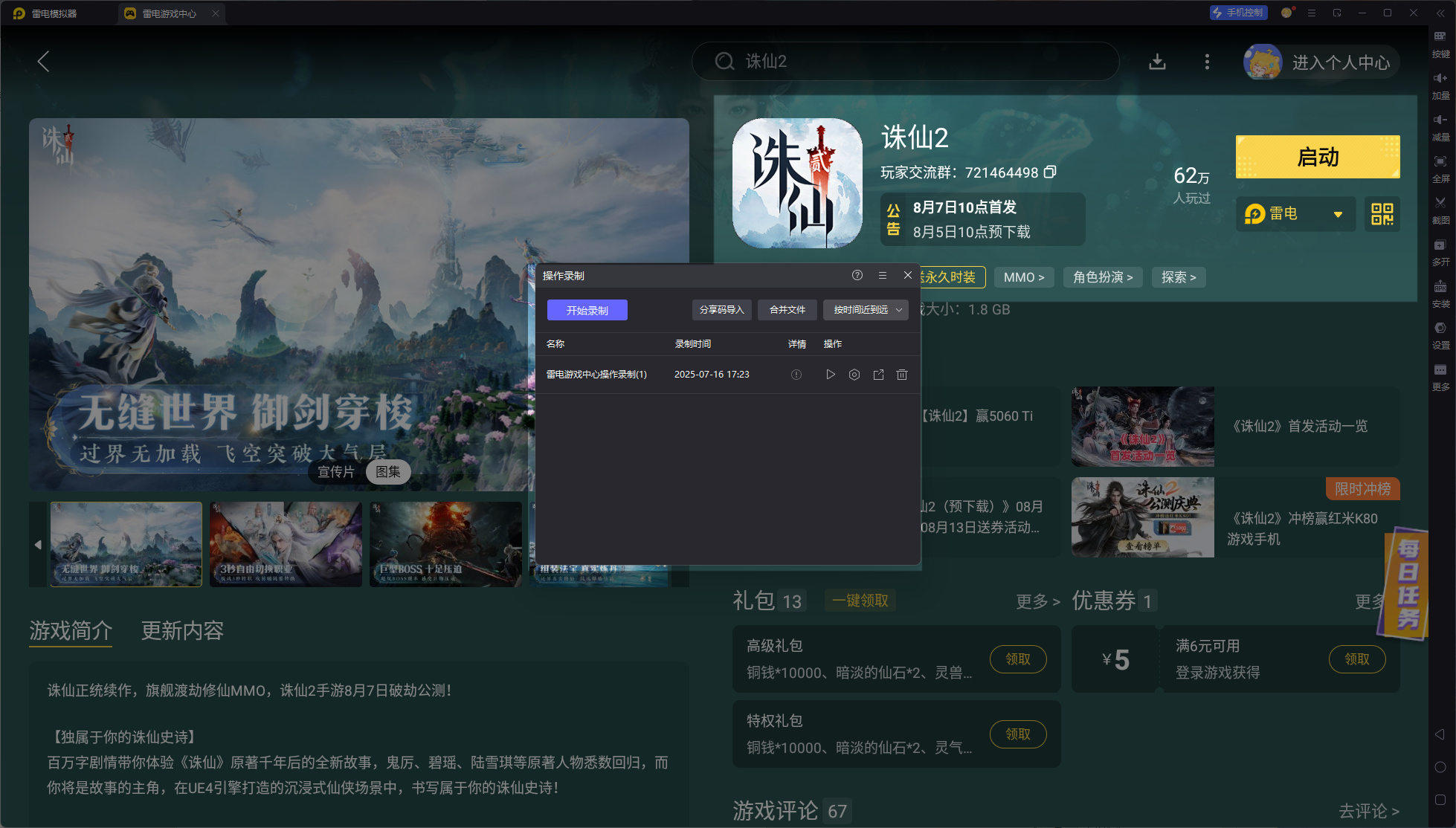
Task: Open the three-dot more options menu
Action: [x=1207, y=62]
